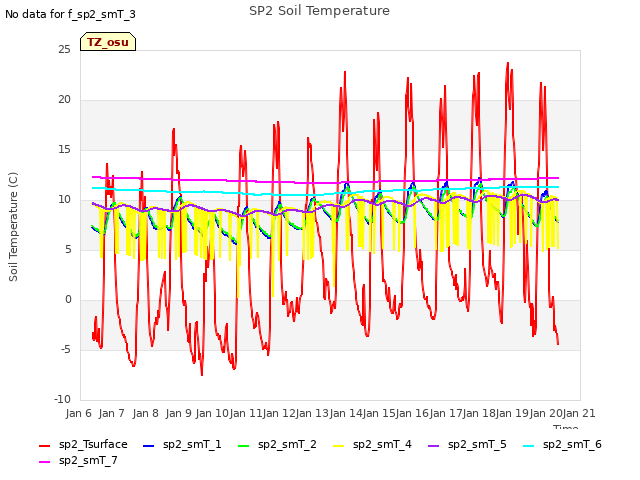Click the 15 y-axis tick label
The image size is (640, 480).
(64, 149)
